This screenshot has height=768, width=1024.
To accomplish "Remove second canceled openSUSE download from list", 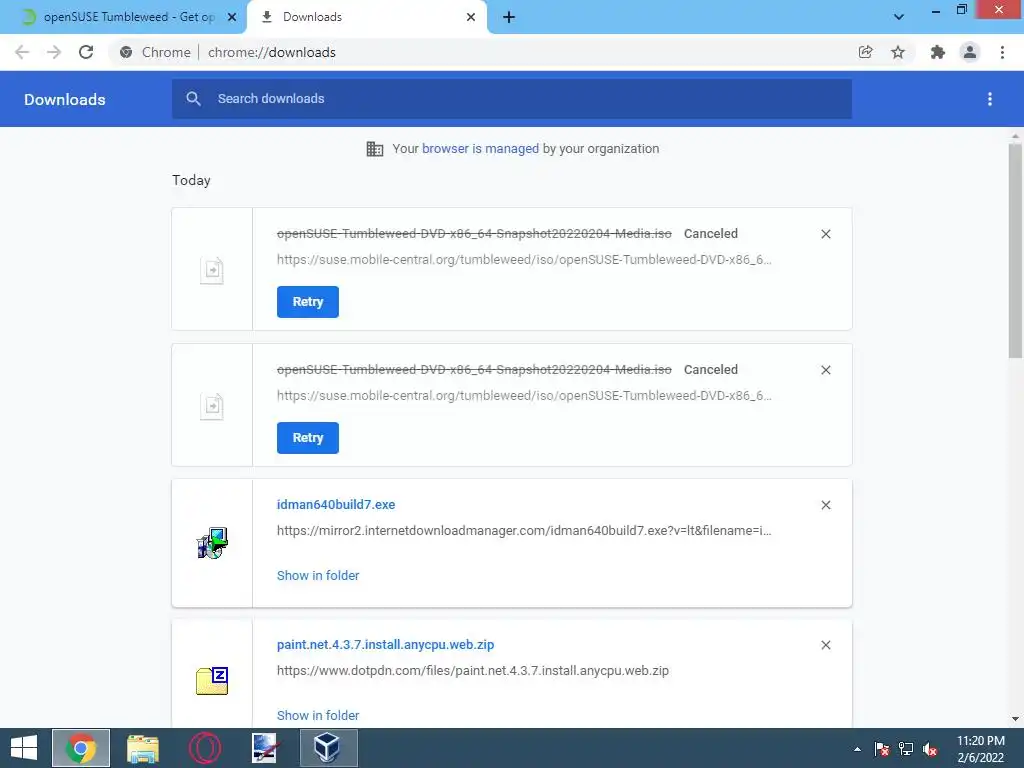I will click(825, 370).
